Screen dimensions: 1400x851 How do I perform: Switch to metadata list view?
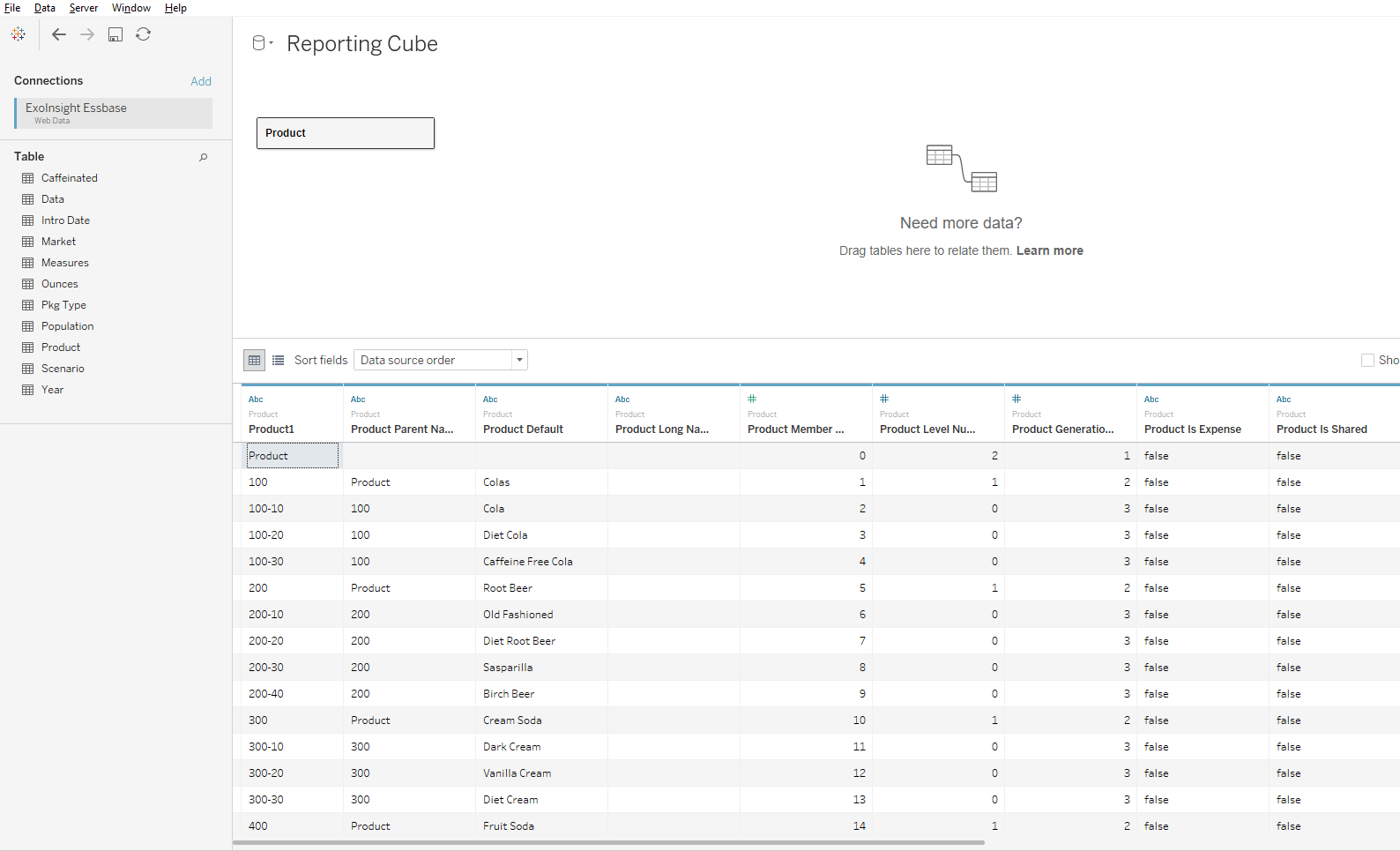coord(279,360)
